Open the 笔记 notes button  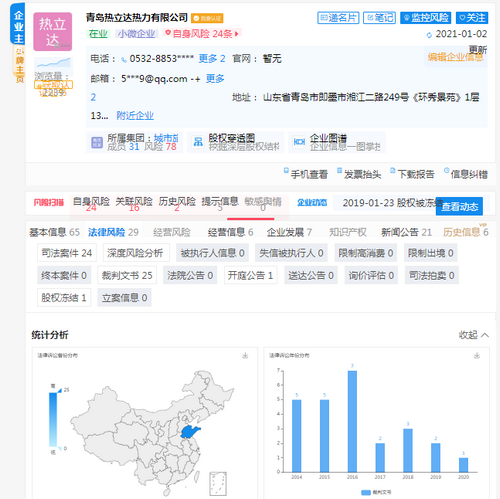point(379,18)
